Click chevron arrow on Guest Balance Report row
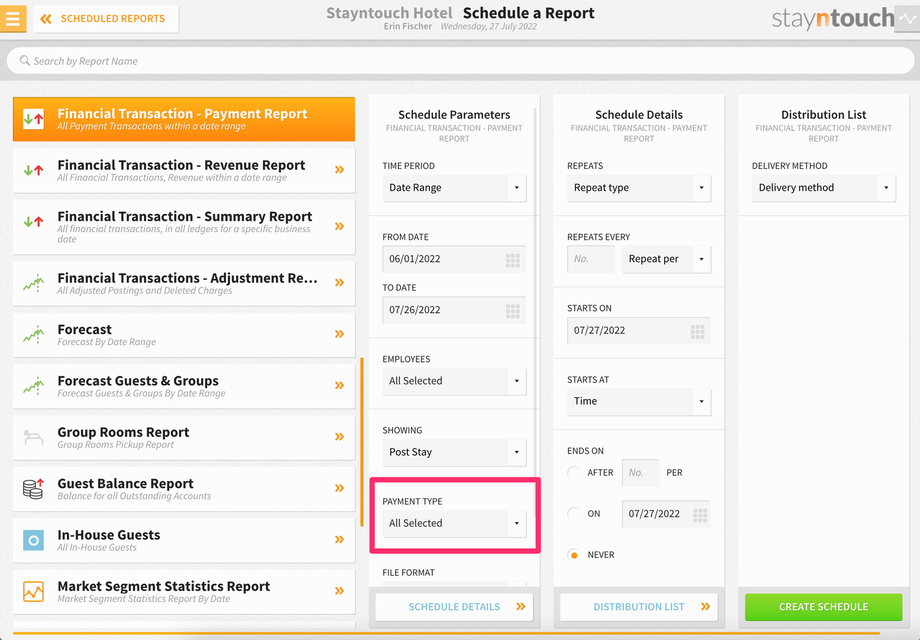920x640 pixels. coord(339,488)
